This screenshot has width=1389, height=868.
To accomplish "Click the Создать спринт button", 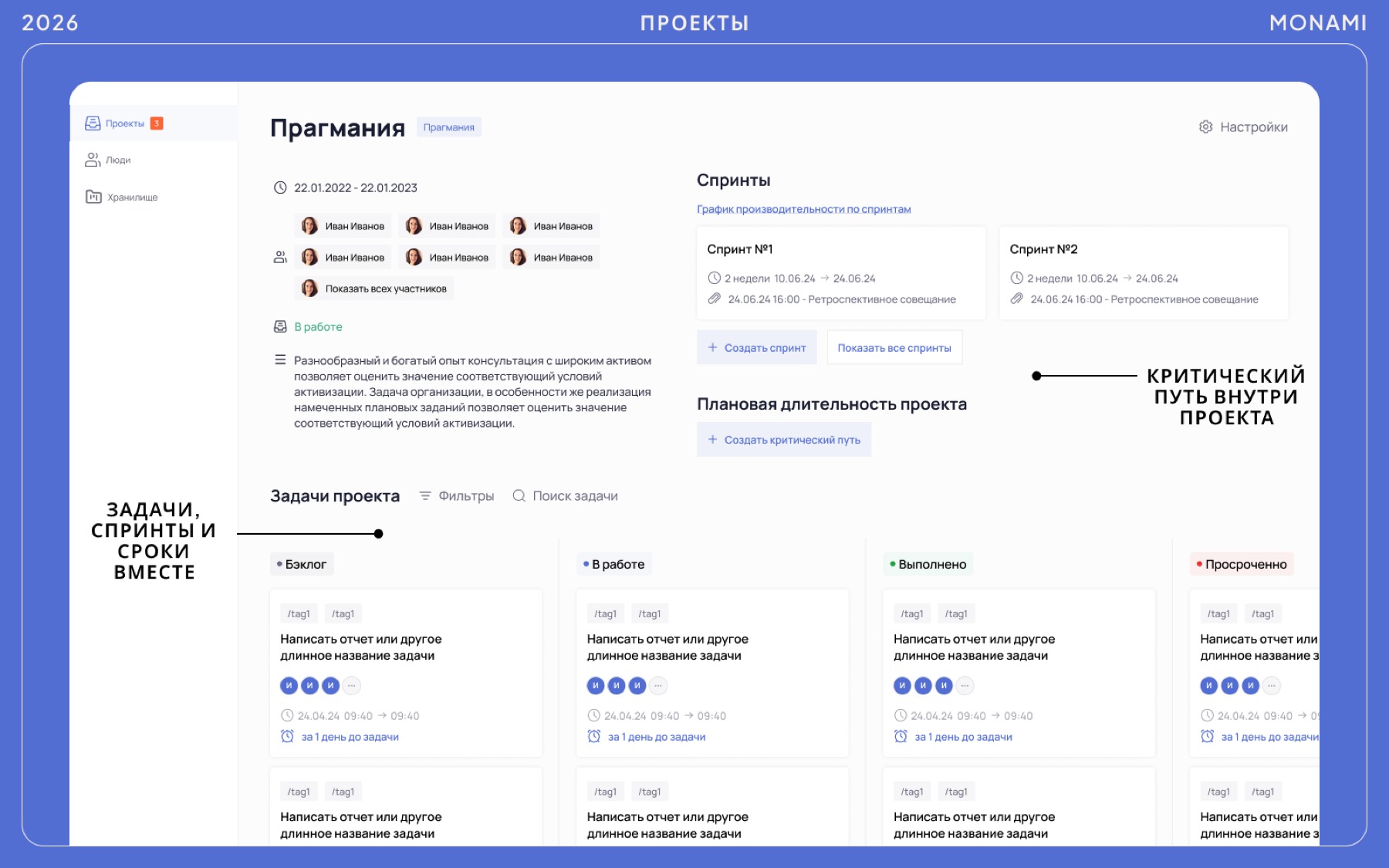I will pyautogui.click(x=757, y=347).
